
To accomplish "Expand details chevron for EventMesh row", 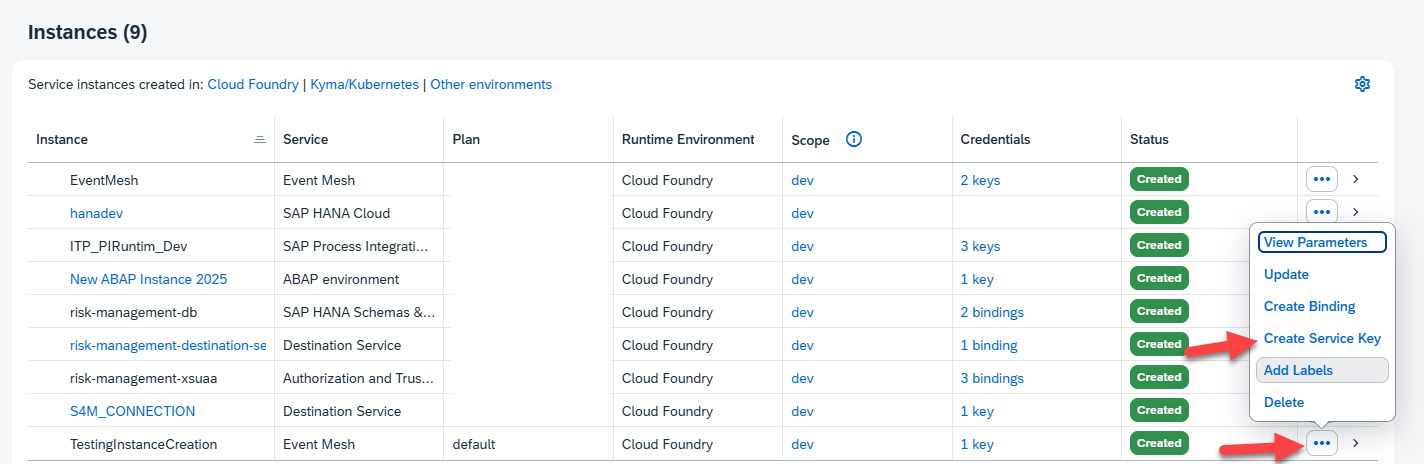I will coord(1355,179).
